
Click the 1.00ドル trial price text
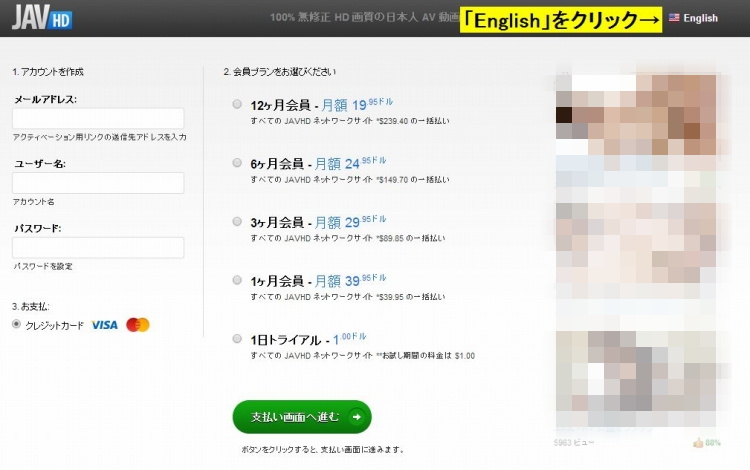(x=350, y=339)
